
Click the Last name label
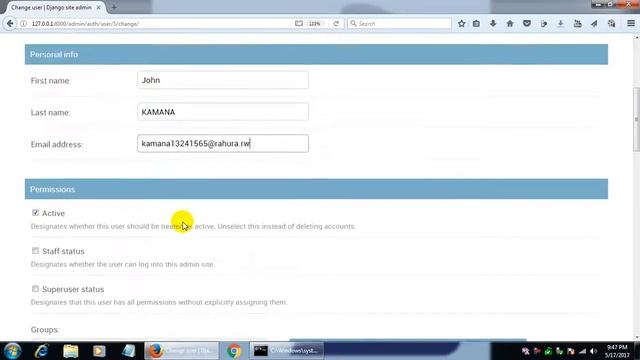coord(51,113)
